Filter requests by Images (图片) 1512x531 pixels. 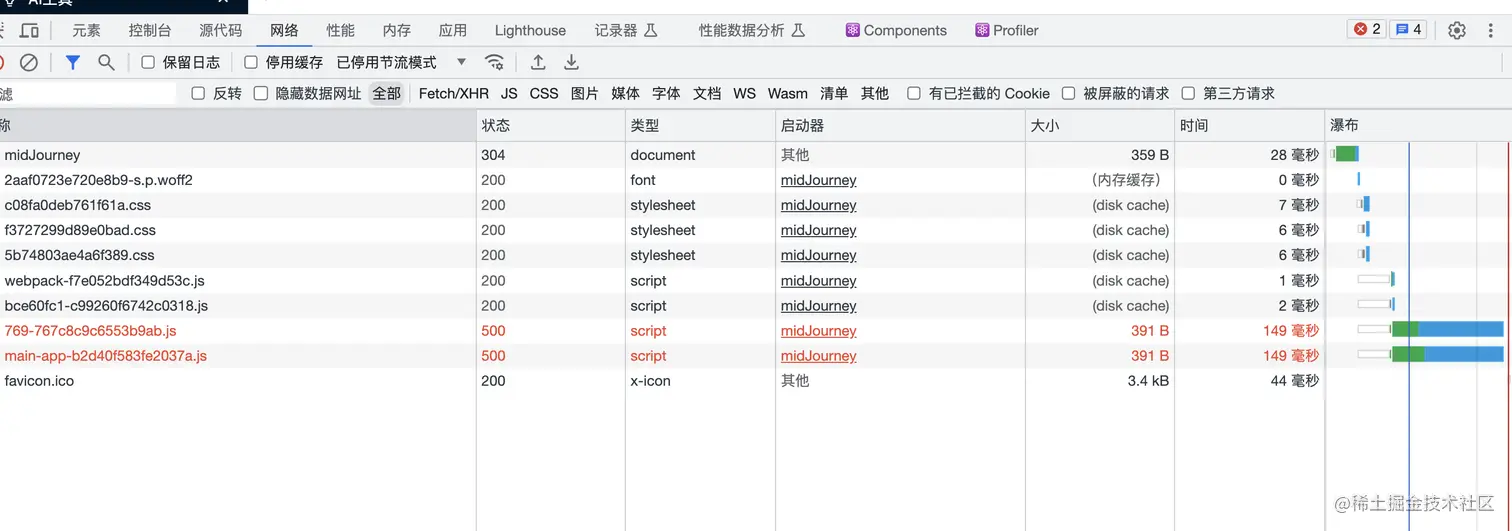tap(585, 93)
